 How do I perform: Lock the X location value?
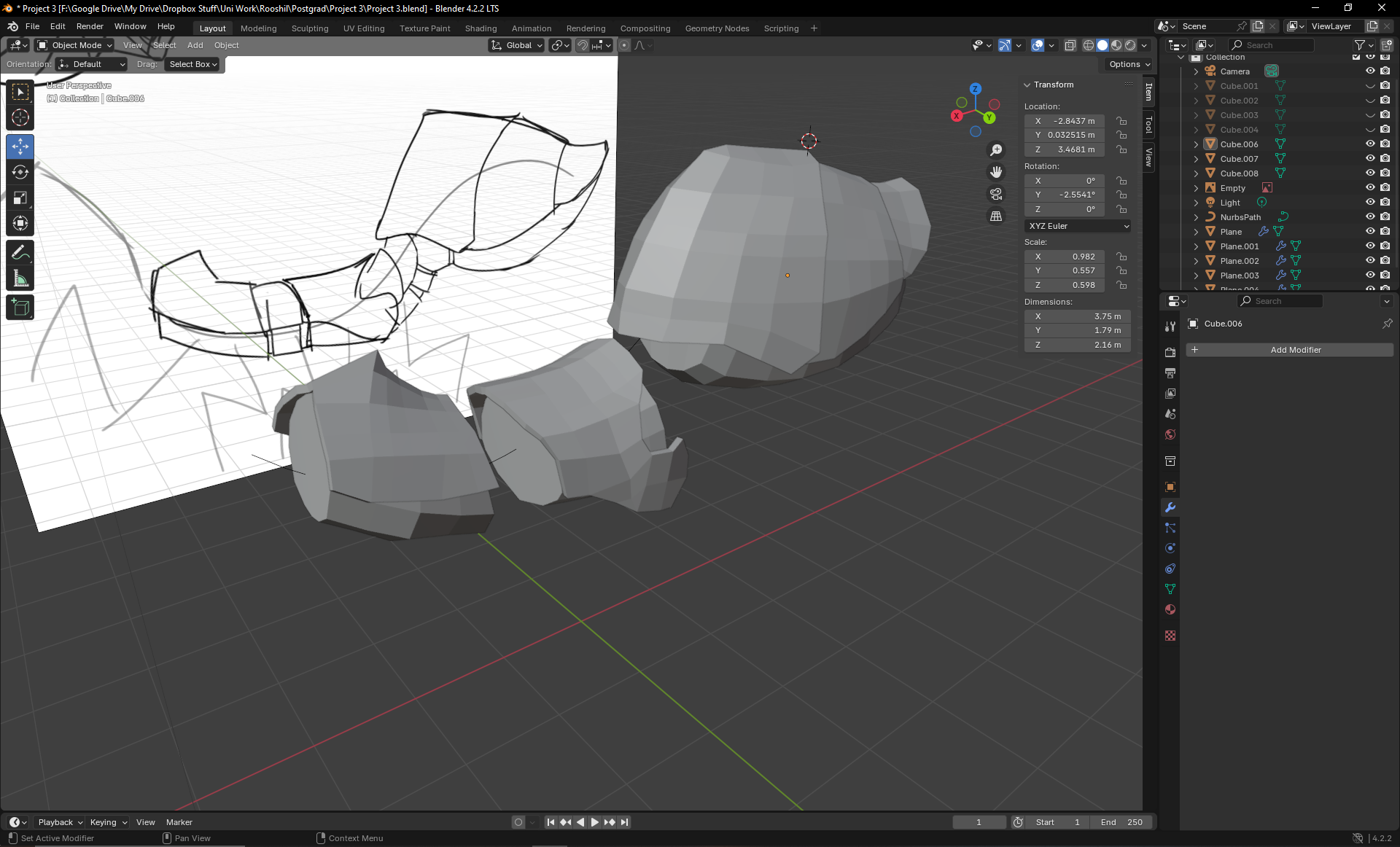(x=1122, y=121)
